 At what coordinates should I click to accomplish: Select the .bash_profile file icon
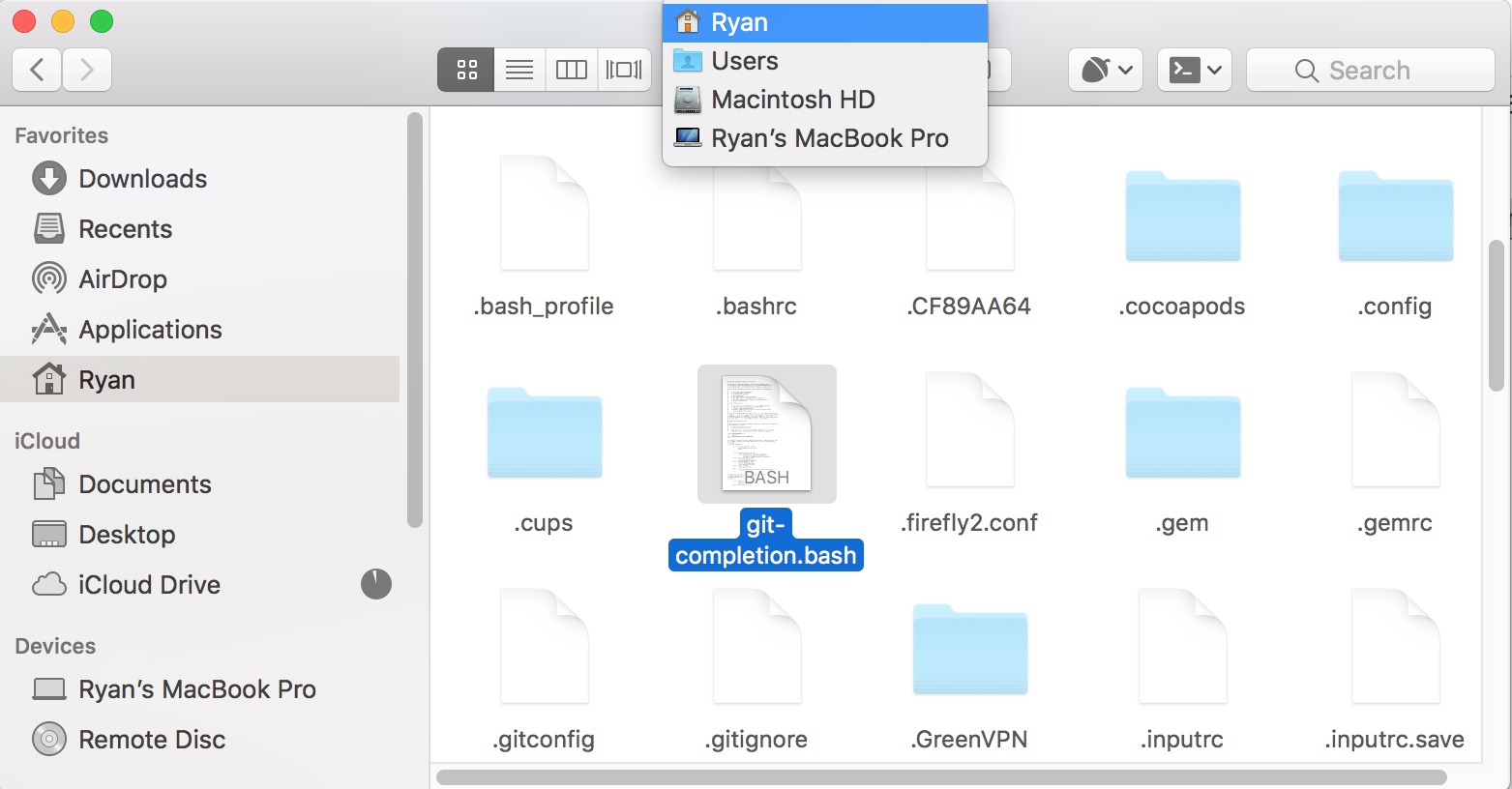(545, 213)
